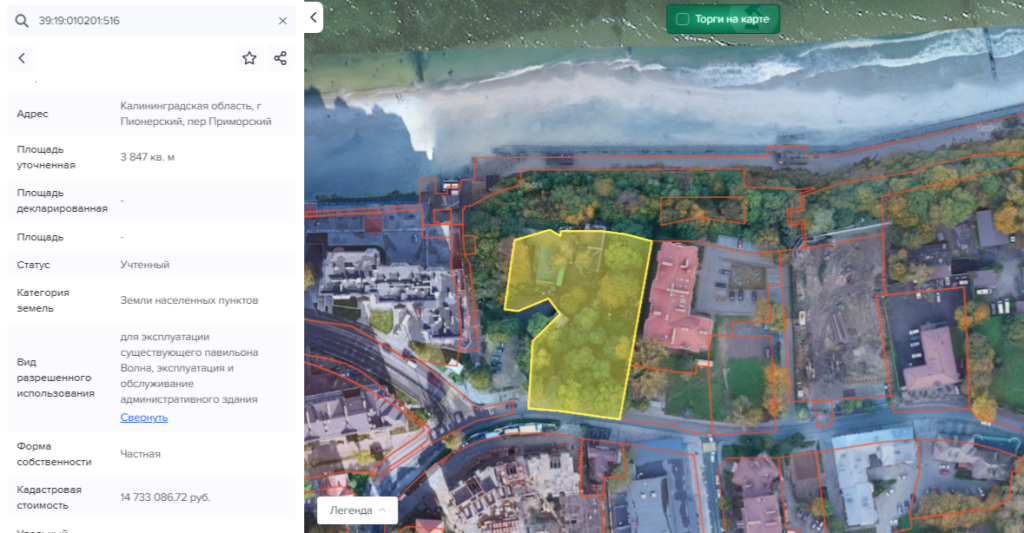Click the Учтенный status value
Viewport: 1024px width, 533px height.
145,265
